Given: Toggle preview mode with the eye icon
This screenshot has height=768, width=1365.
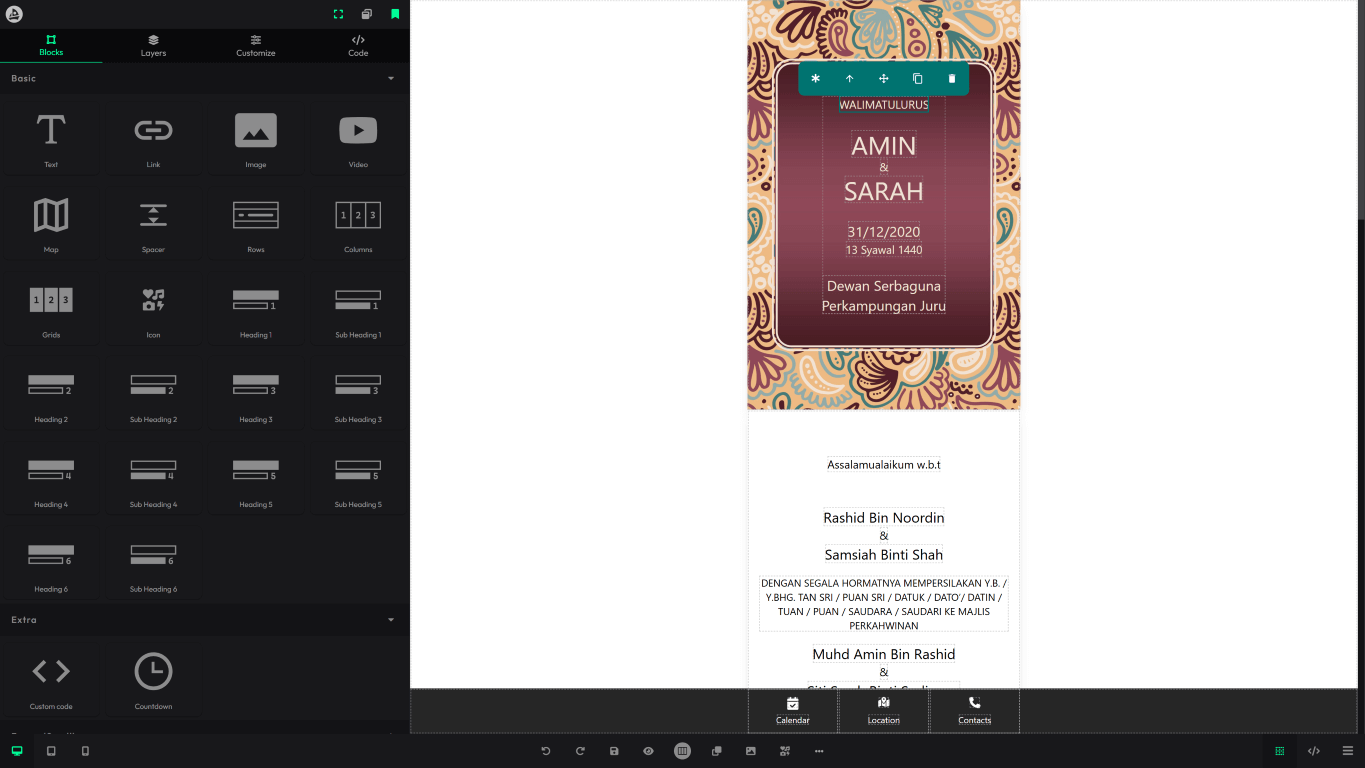Looking at the screenshot, I should 648,751.
